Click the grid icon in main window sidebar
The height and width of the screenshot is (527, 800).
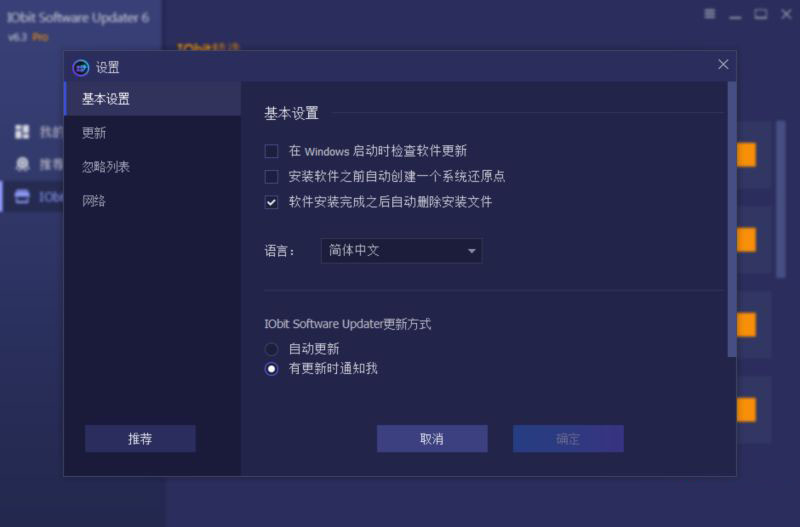22,132
